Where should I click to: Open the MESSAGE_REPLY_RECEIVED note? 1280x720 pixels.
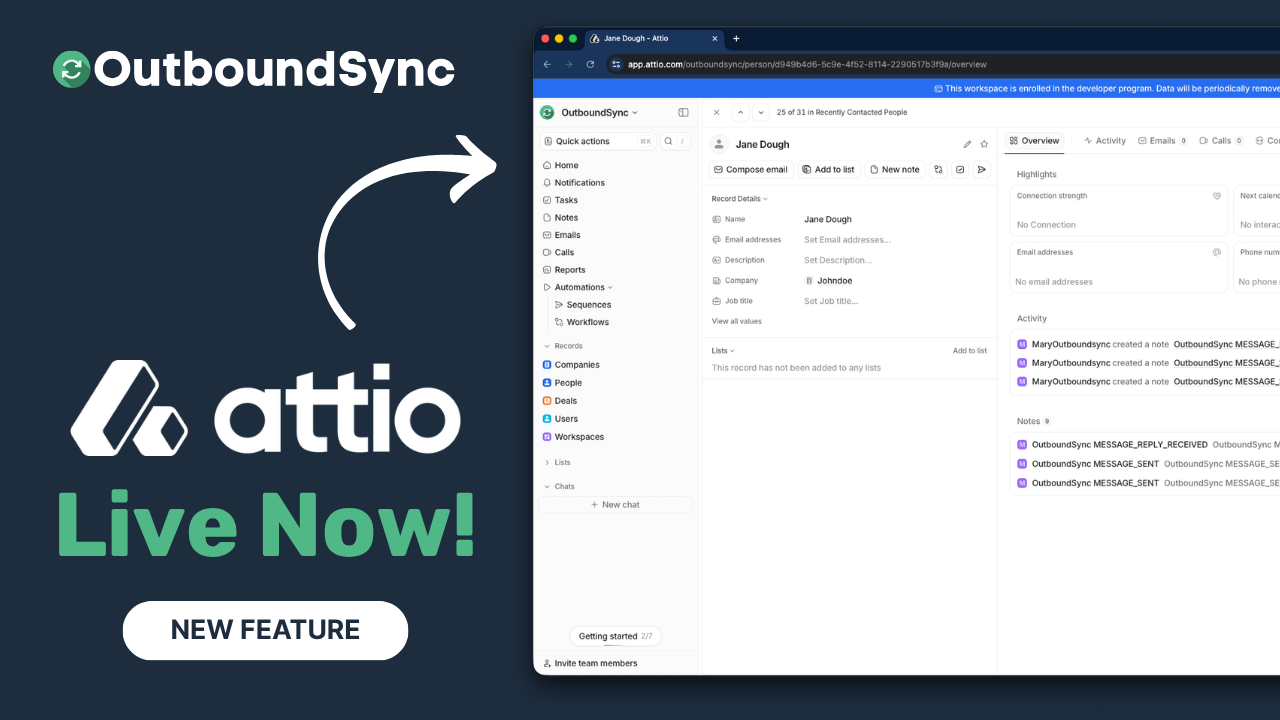[1120, 445]
